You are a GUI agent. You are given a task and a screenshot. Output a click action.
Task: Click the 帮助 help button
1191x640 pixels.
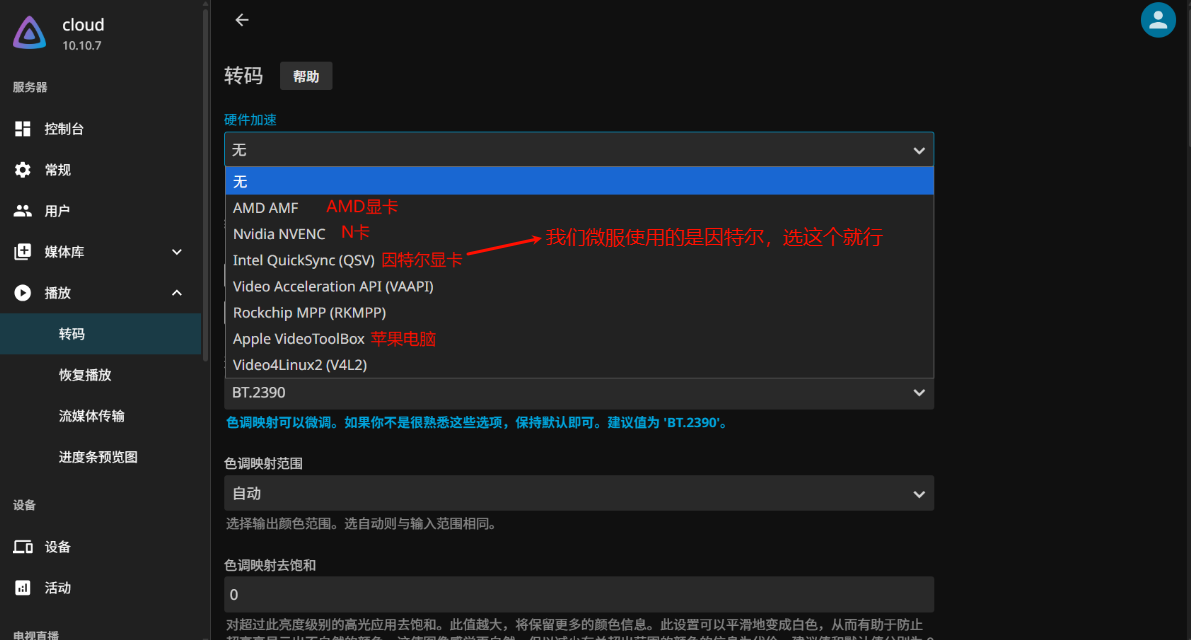[x=306, y=76]
